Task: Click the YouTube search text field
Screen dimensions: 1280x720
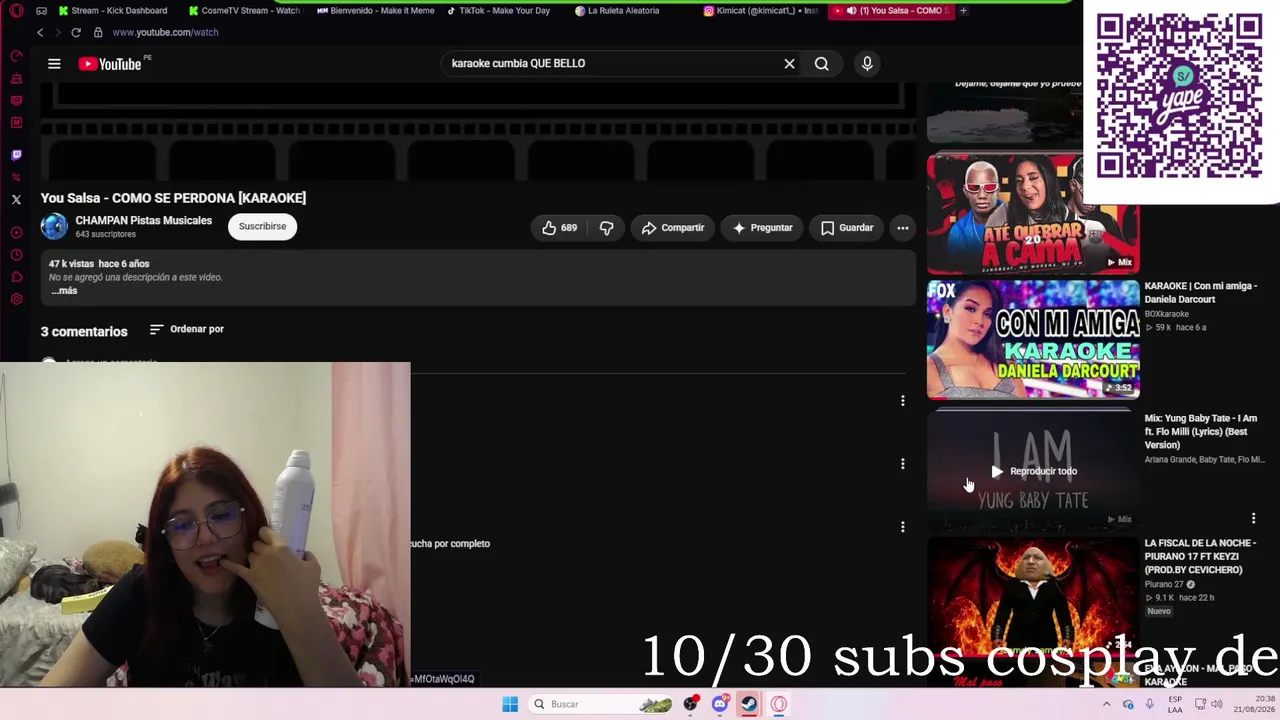Action: pos(612,64)
